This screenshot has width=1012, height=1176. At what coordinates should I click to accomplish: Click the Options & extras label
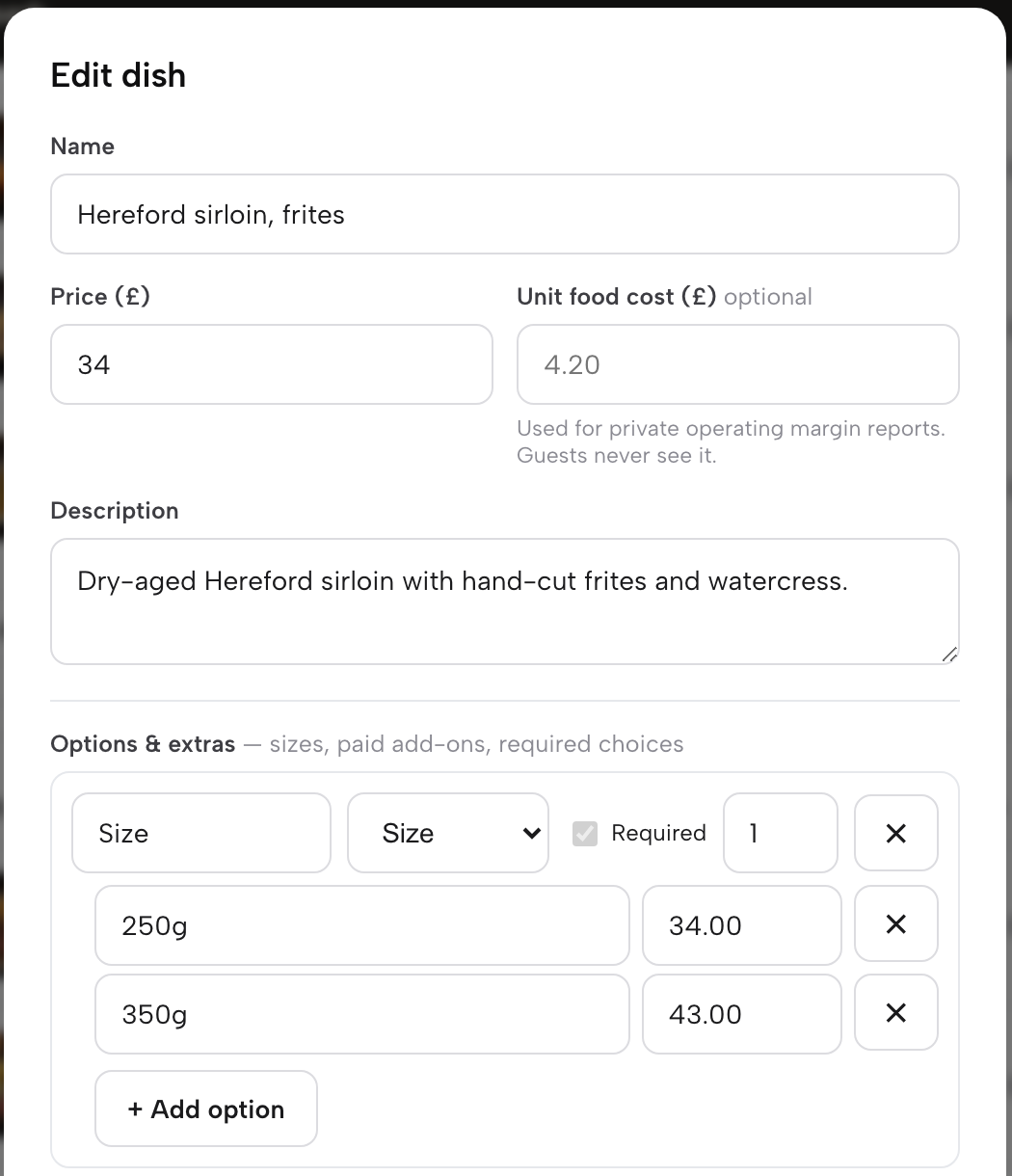143,744
